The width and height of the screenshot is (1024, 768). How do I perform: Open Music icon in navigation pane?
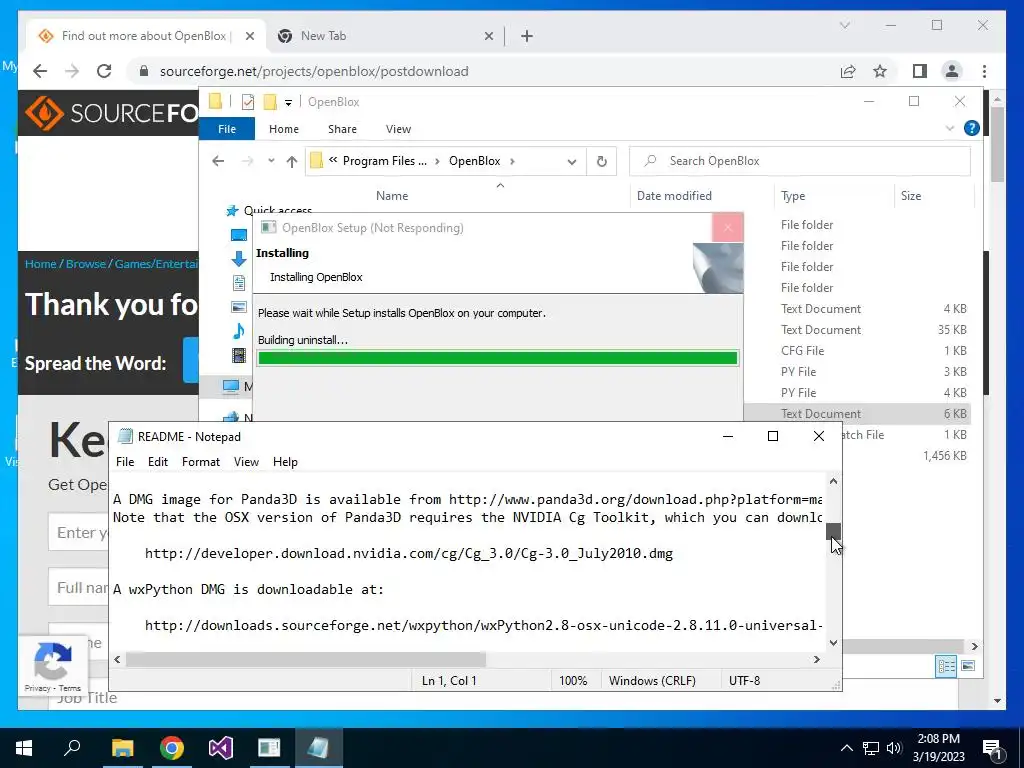click(239, 331)
